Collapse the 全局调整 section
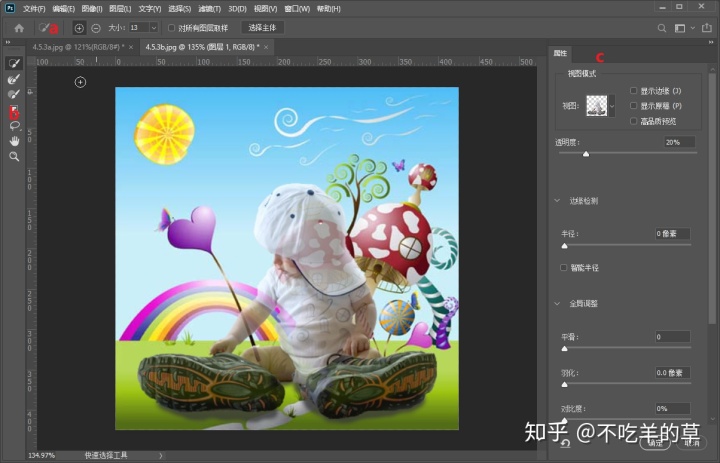Viewport: 720px width, 463px height. coord(557,304)
